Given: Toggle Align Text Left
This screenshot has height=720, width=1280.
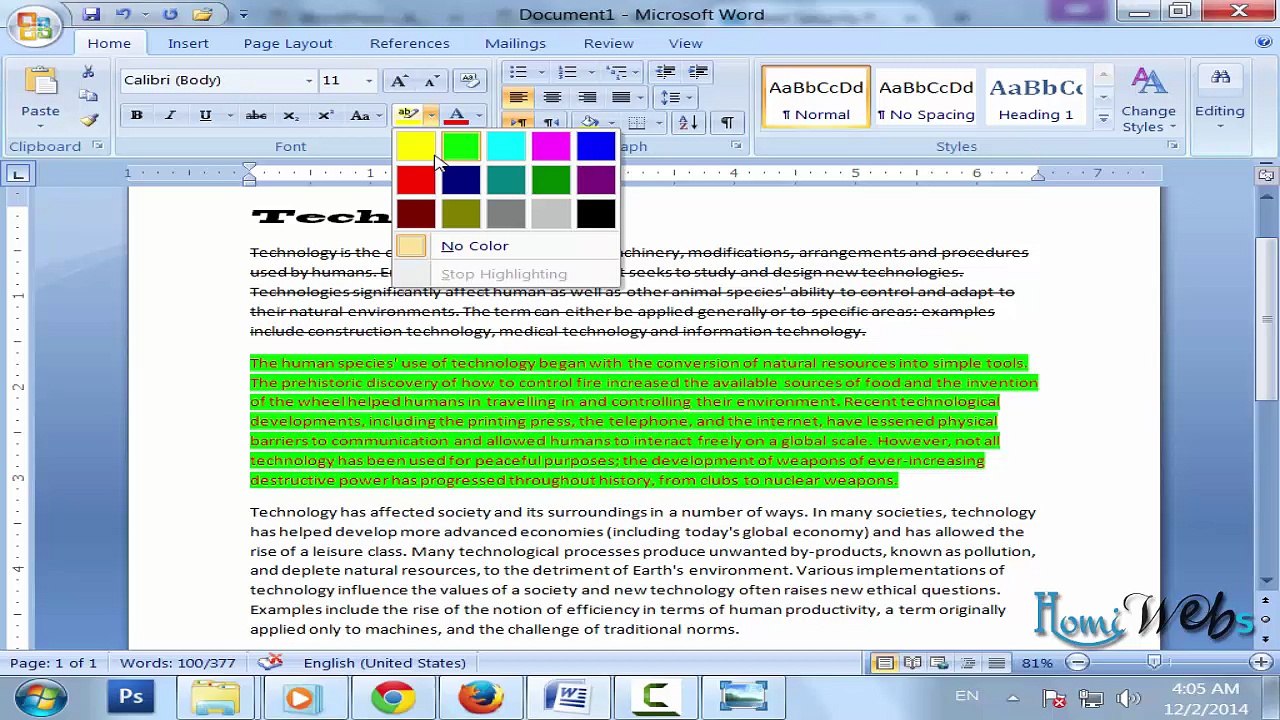Looking at the screenshot, I should 518,97.
